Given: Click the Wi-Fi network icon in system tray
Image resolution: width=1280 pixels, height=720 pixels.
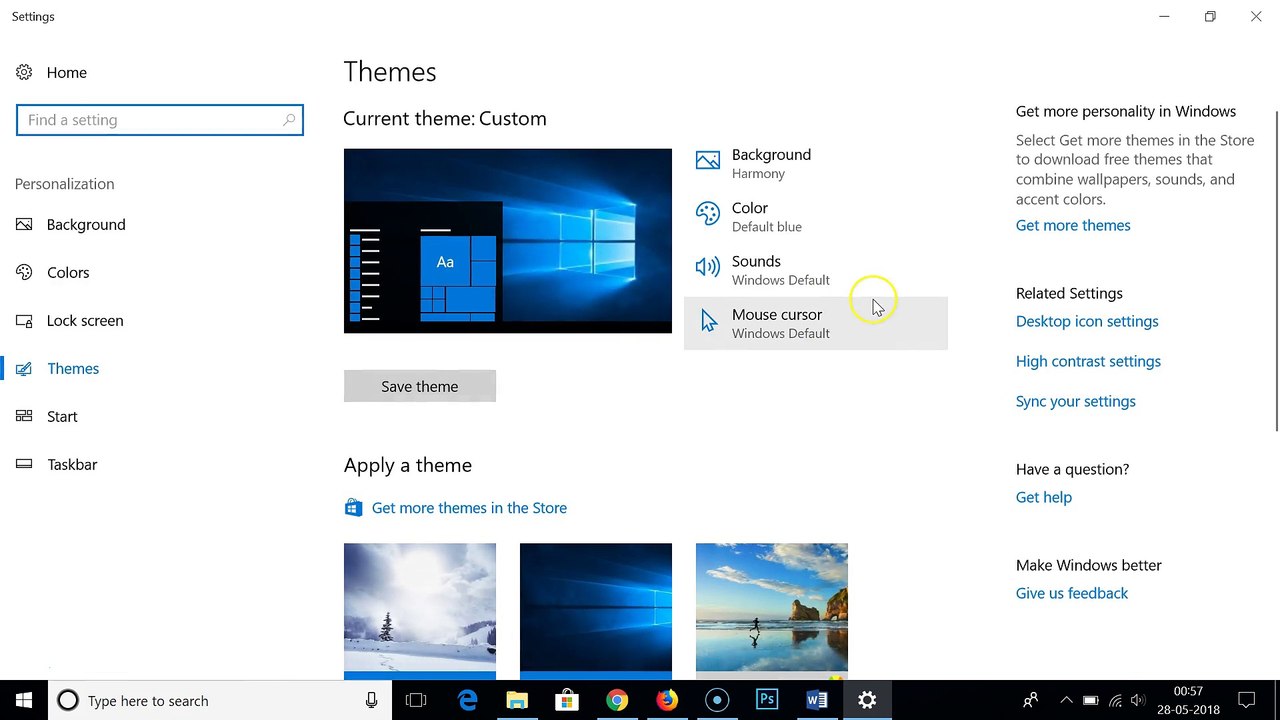Looking at the screenshot, I should pos(1115,700).
